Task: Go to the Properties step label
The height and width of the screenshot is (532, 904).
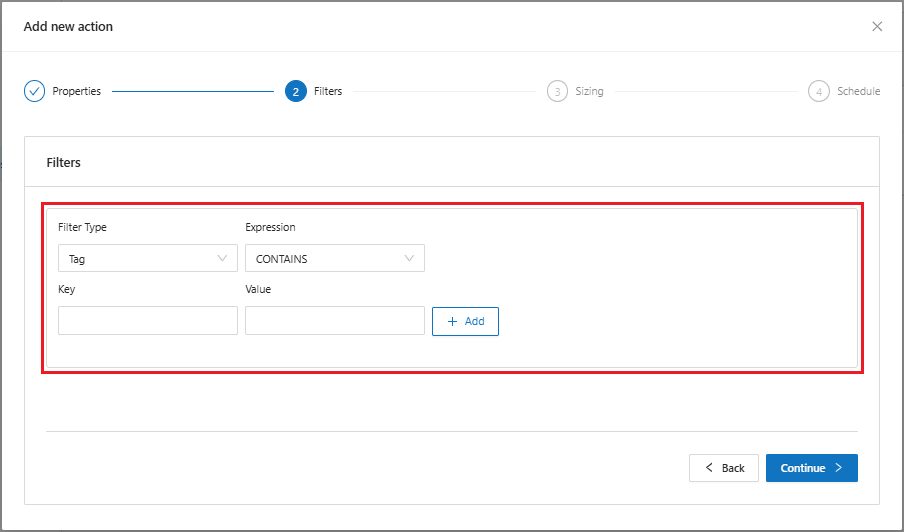Action: tap(77, 91)
